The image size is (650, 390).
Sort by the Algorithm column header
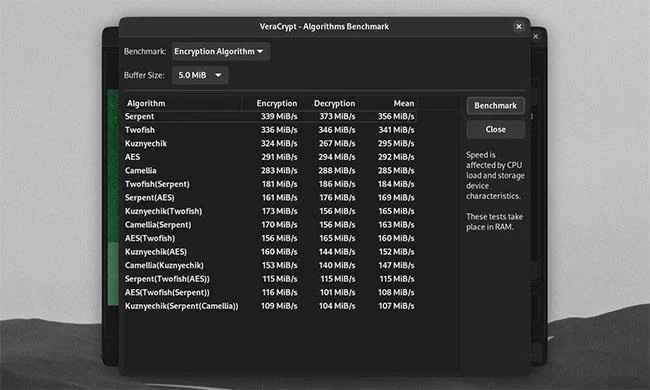(x=183, y=103)
